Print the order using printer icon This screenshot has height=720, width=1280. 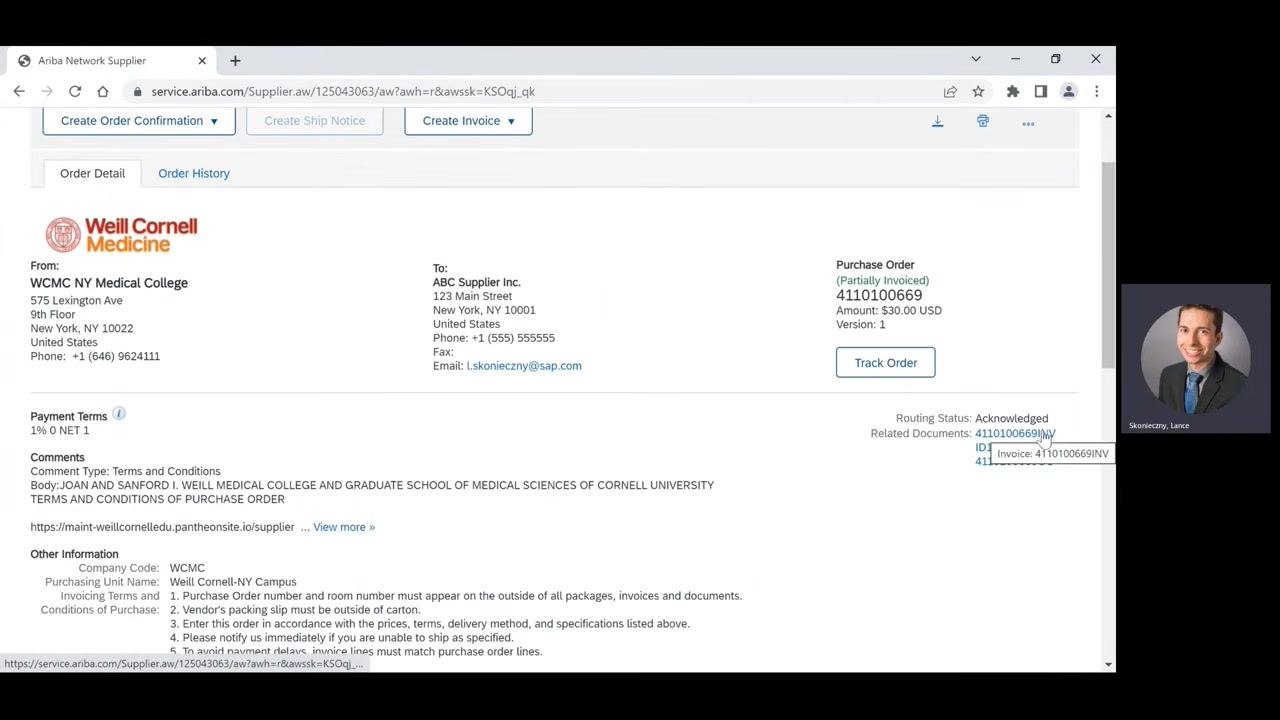(982, 121)
